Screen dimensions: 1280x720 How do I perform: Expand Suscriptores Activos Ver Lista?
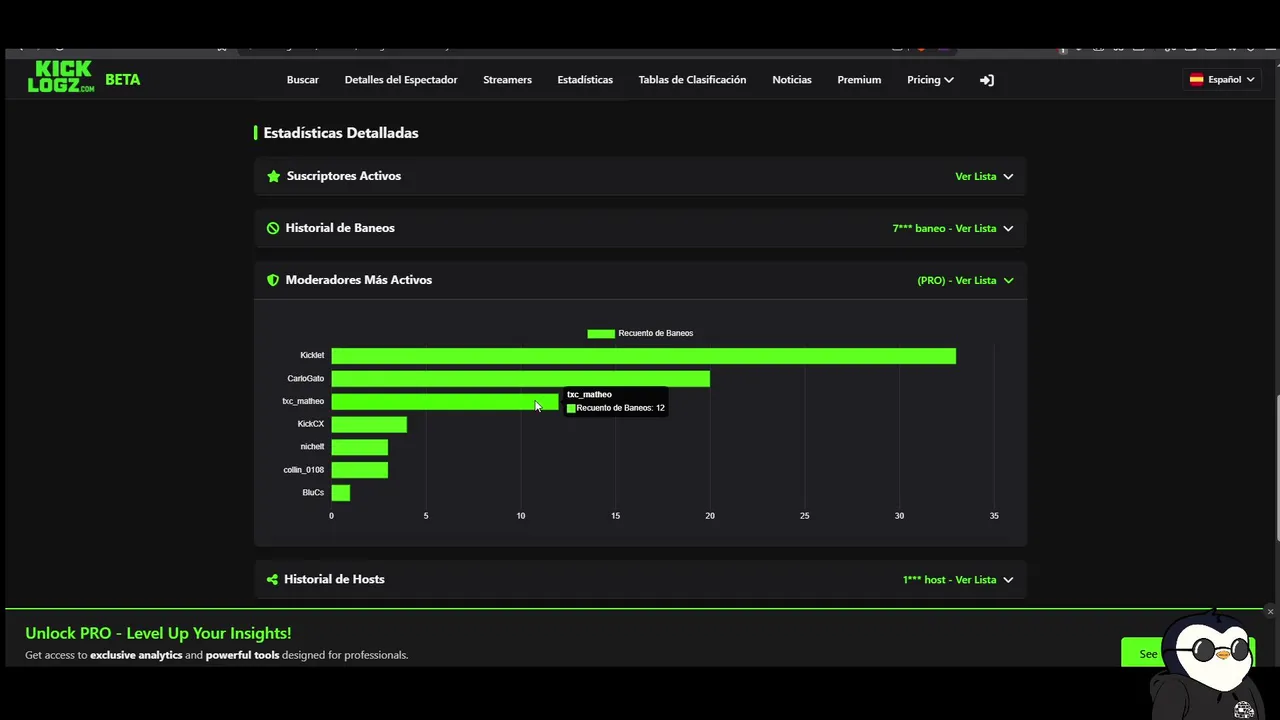tap(984, 176)
